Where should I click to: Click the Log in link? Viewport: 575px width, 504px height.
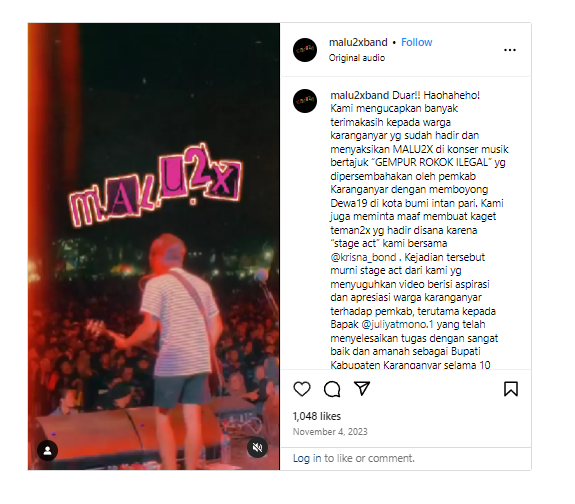[307, 458]
